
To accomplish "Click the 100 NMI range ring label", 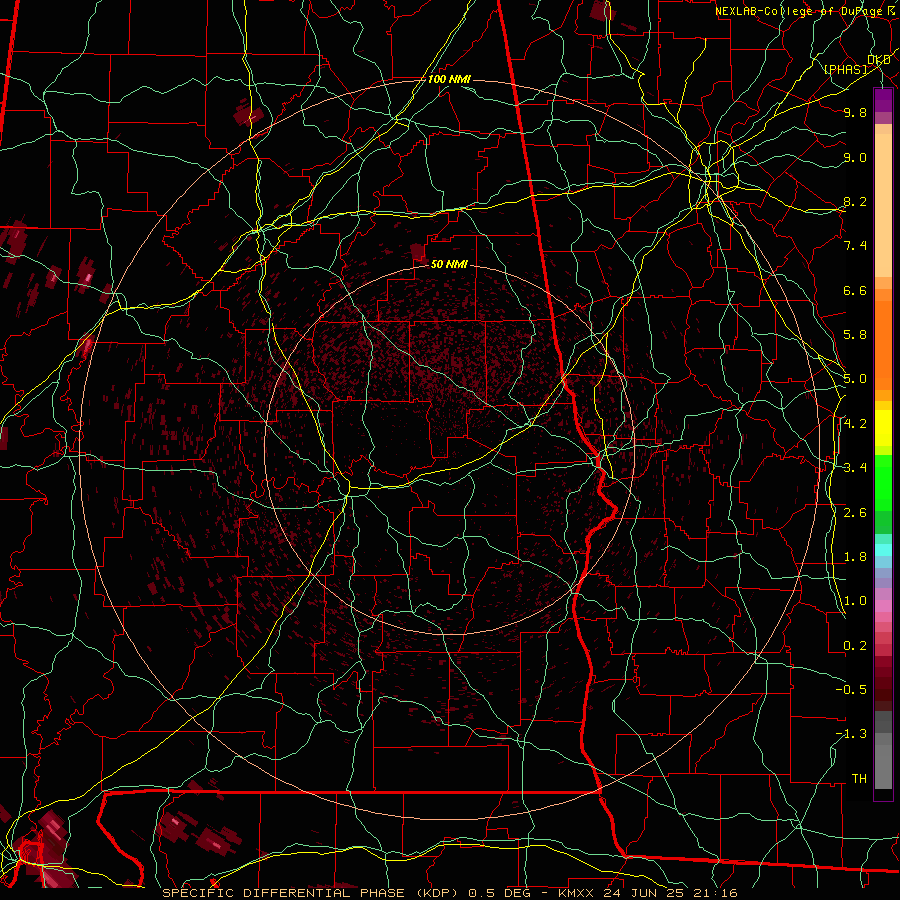I will [449, 79].
